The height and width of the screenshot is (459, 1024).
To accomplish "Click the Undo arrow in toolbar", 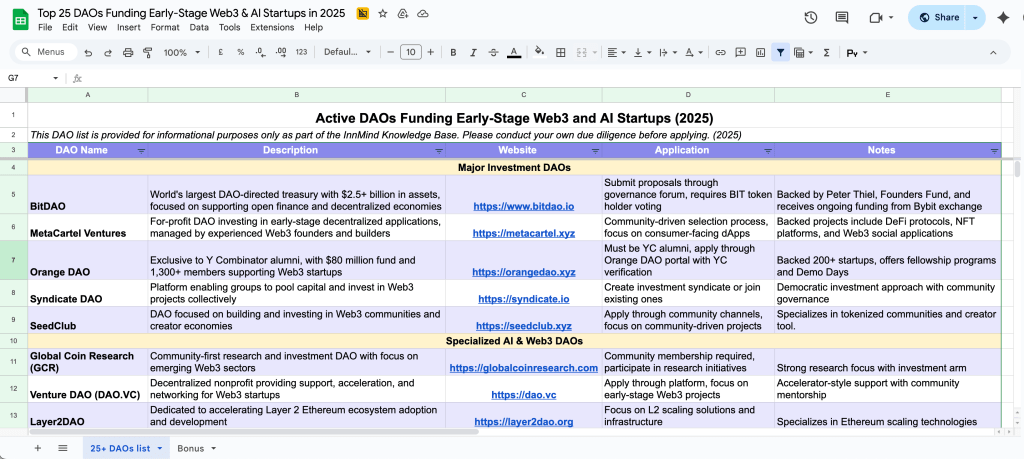I will pos(88,52).
